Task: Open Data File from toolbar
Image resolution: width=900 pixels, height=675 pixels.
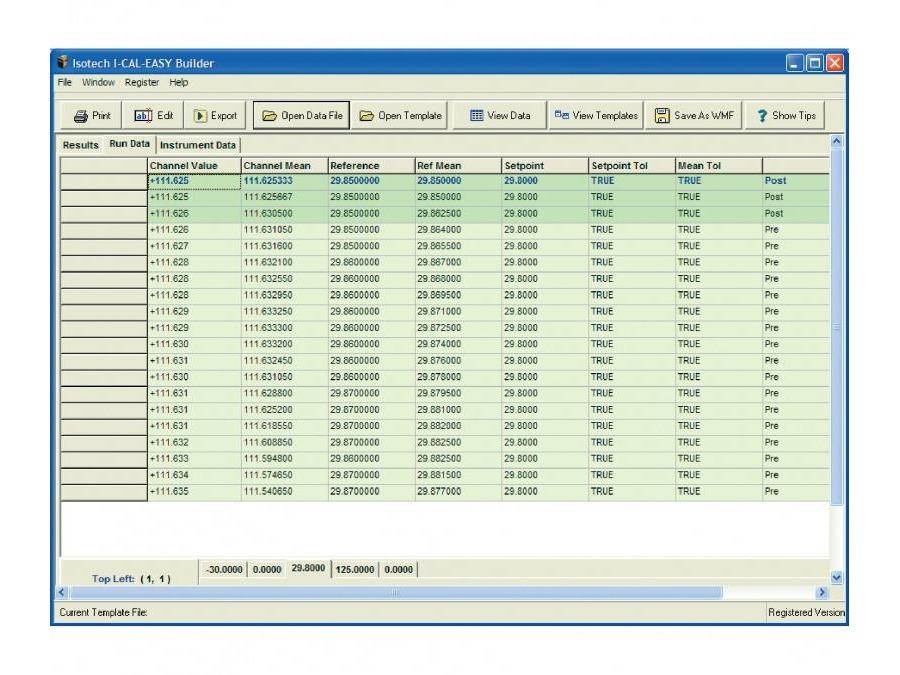Action: click(x=301, y=115)
